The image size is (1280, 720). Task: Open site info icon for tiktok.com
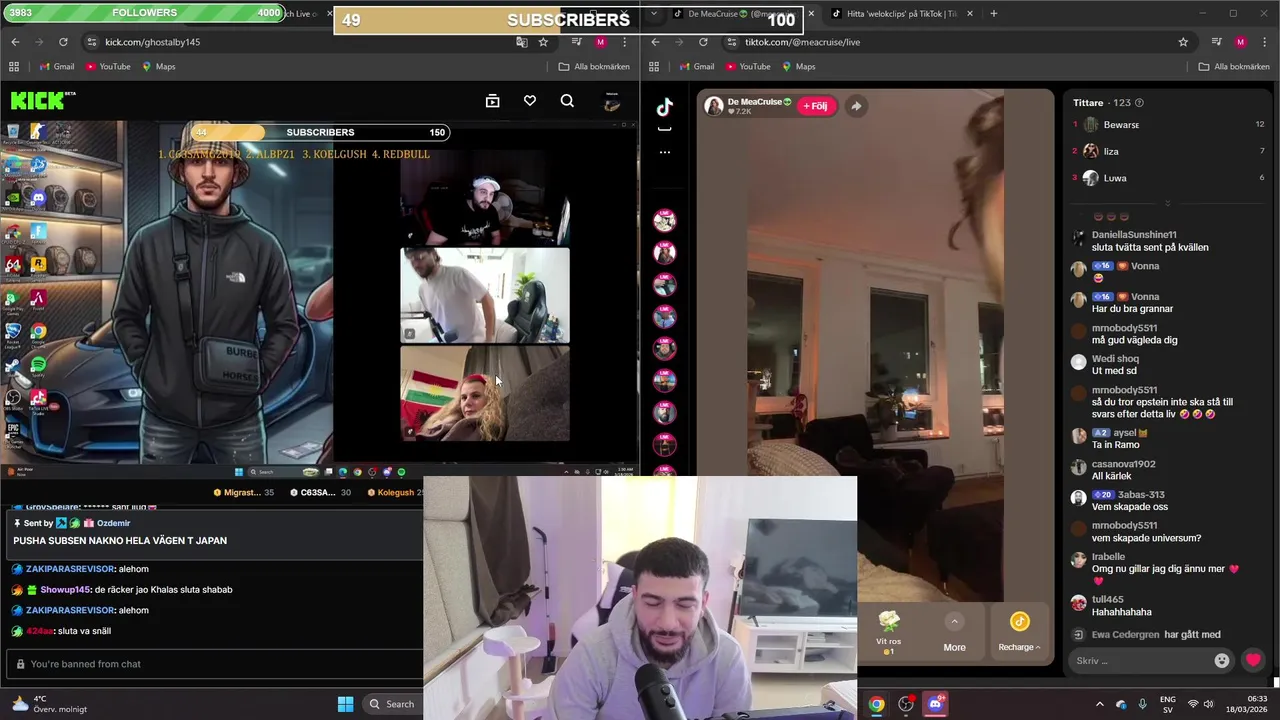coord(731,42)
